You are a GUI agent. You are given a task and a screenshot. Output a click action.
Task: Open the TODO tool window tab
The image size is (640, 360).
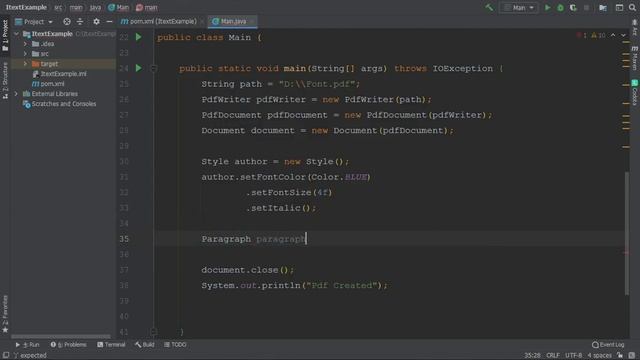point(175,345)
